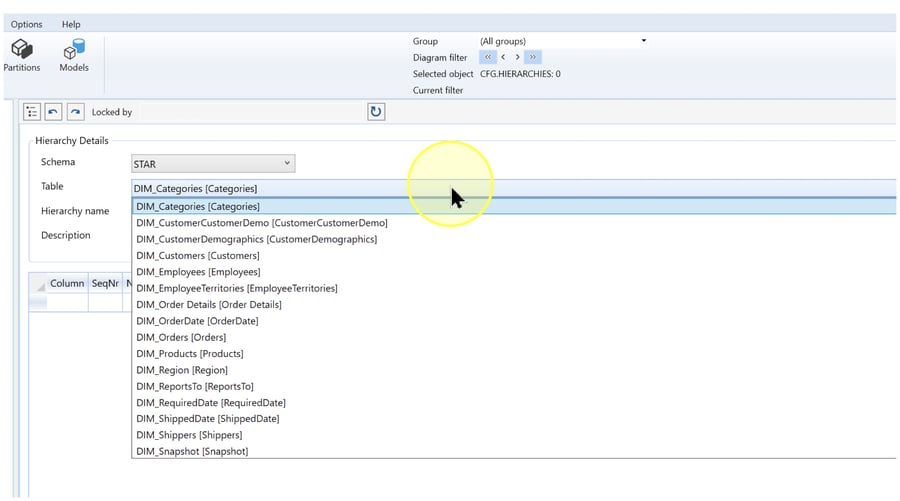This screenshot has width=900, height=501.
Task: Select DIM_Orders [Orders] option
Action: click(514, 337)
